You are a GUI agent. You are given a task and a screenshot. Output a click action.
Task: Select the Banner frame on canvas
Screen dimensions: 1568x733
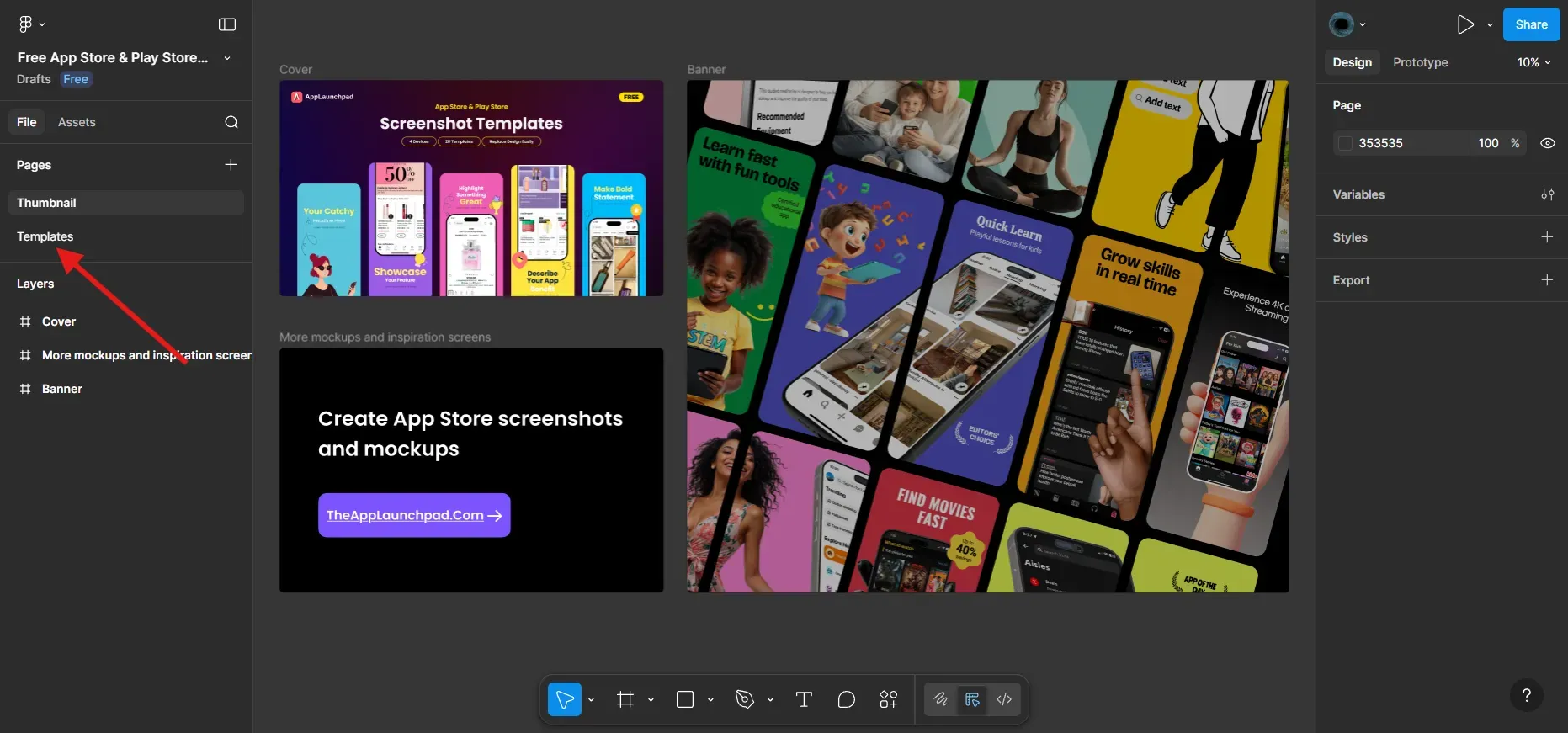click(x=988, y=336)
